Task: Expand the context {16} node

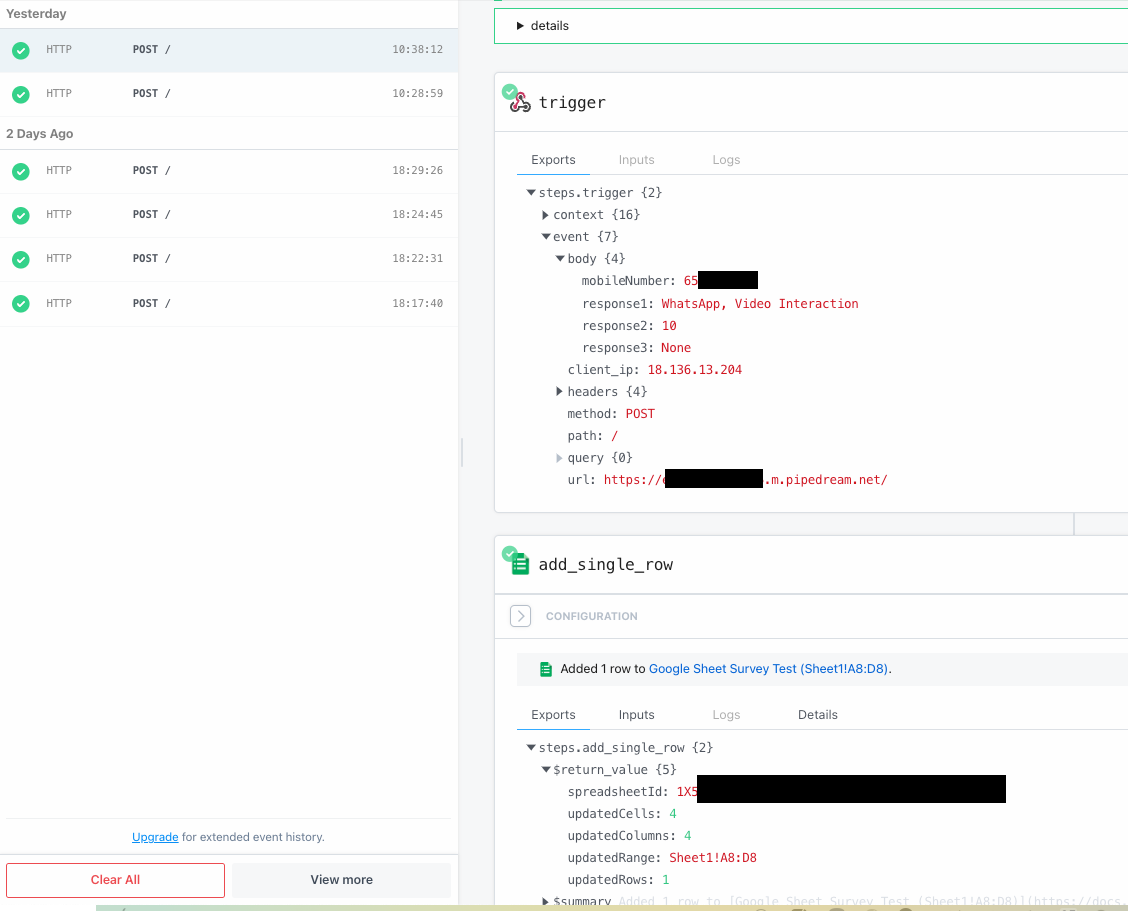Action: point(546,215)
